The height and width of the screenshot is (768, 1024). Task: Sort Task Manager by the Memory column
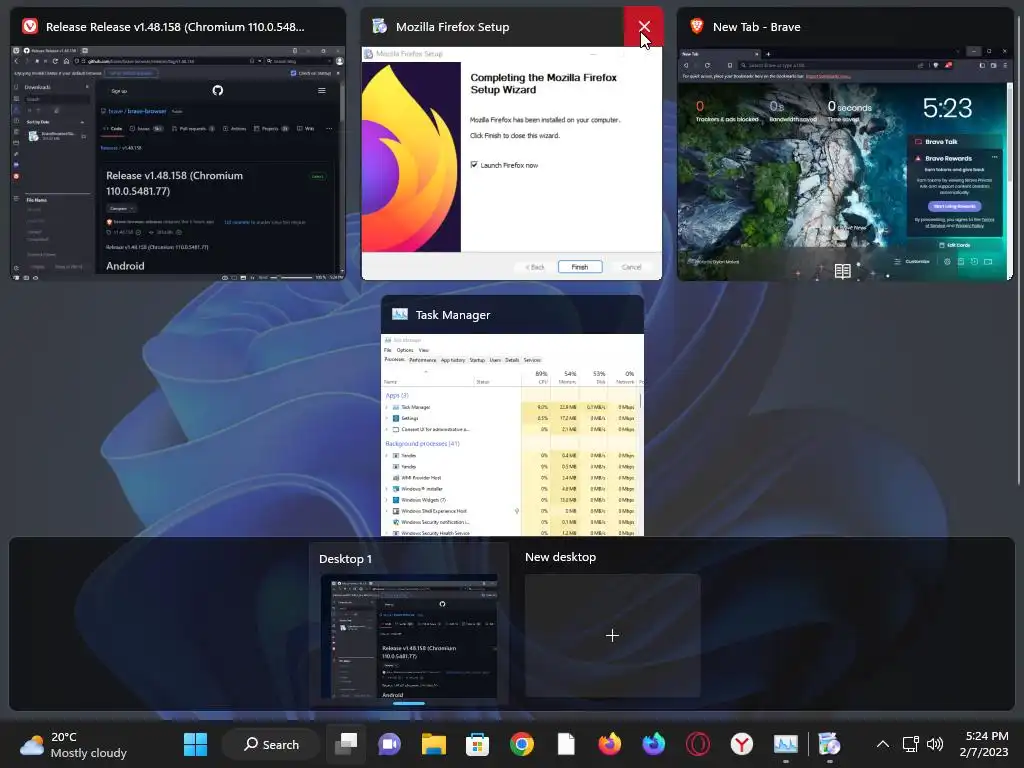565,377
